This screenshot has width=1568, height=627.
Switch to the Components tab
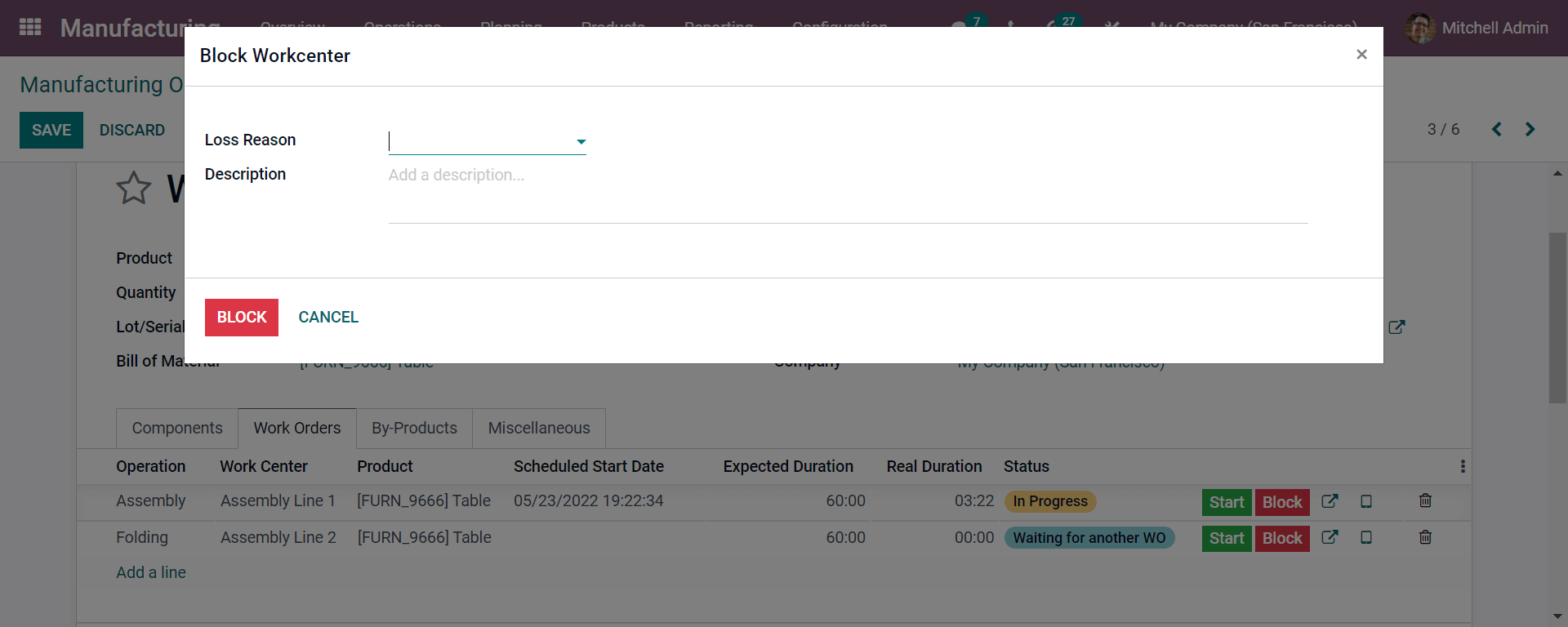177,428
